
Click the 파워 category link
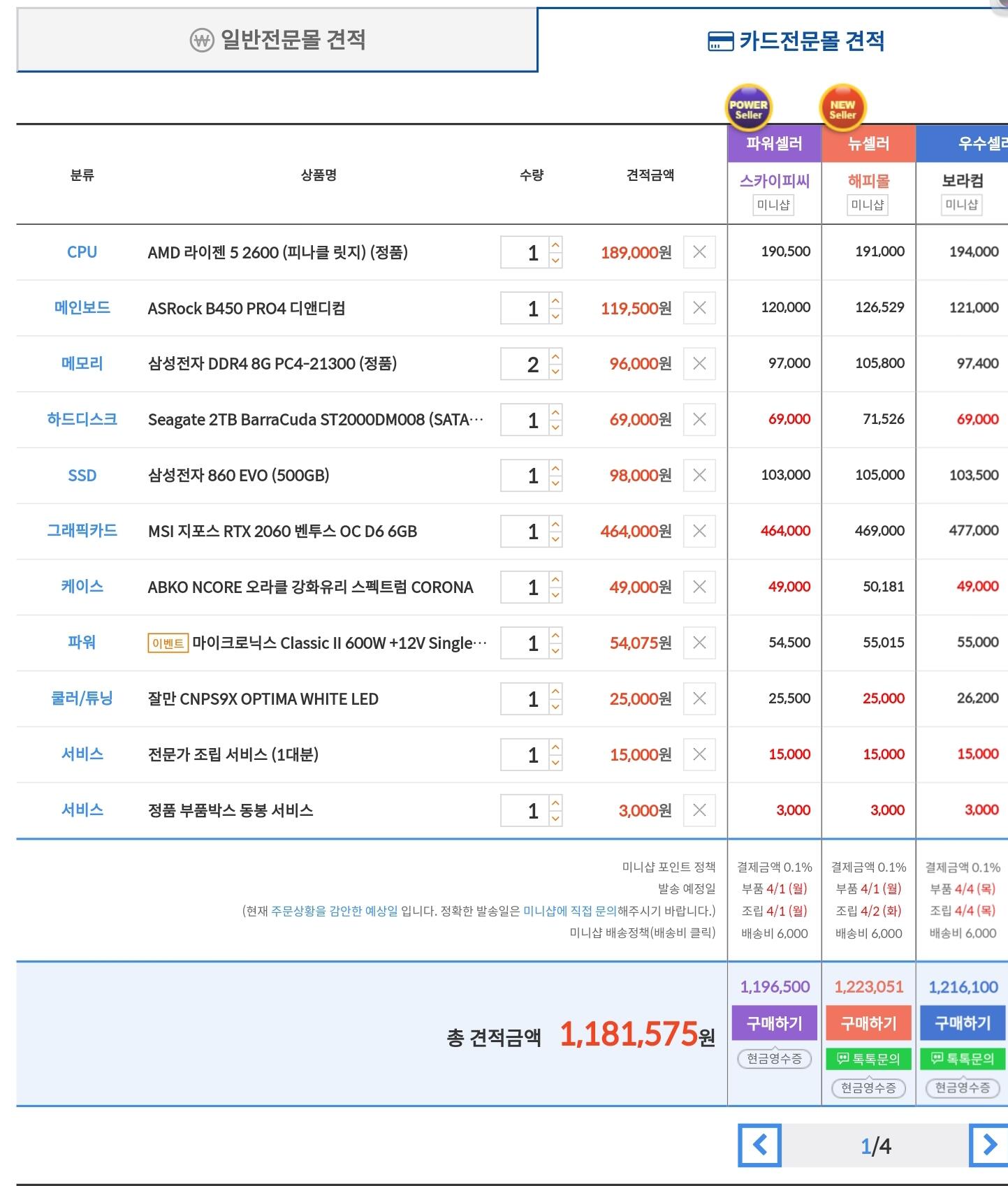pyautogui.click(x=82, y=643)
